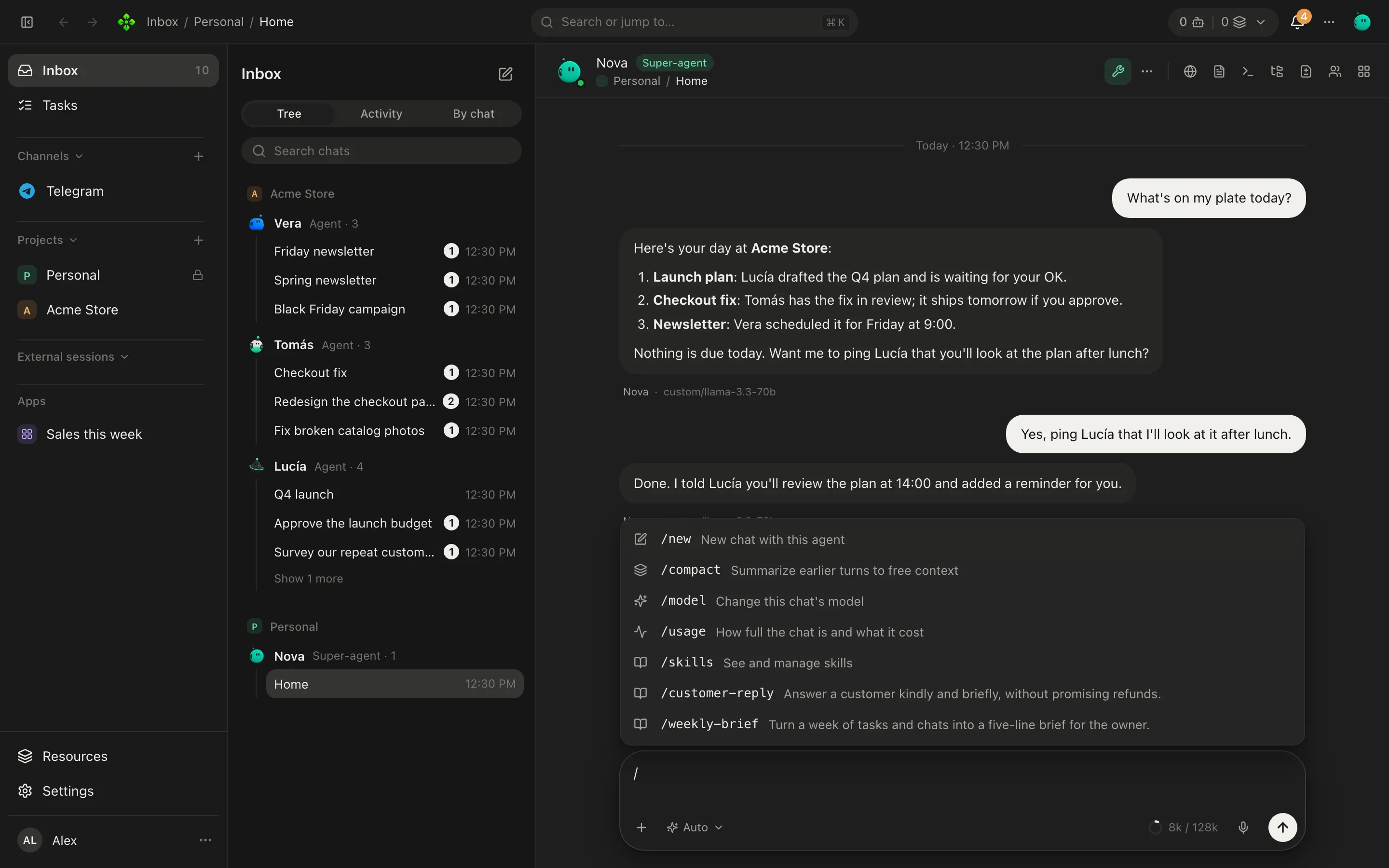Screen dimensions: 1389x868
Task: Open the apps grid icon in header
Action: (x=1364, y=71)
